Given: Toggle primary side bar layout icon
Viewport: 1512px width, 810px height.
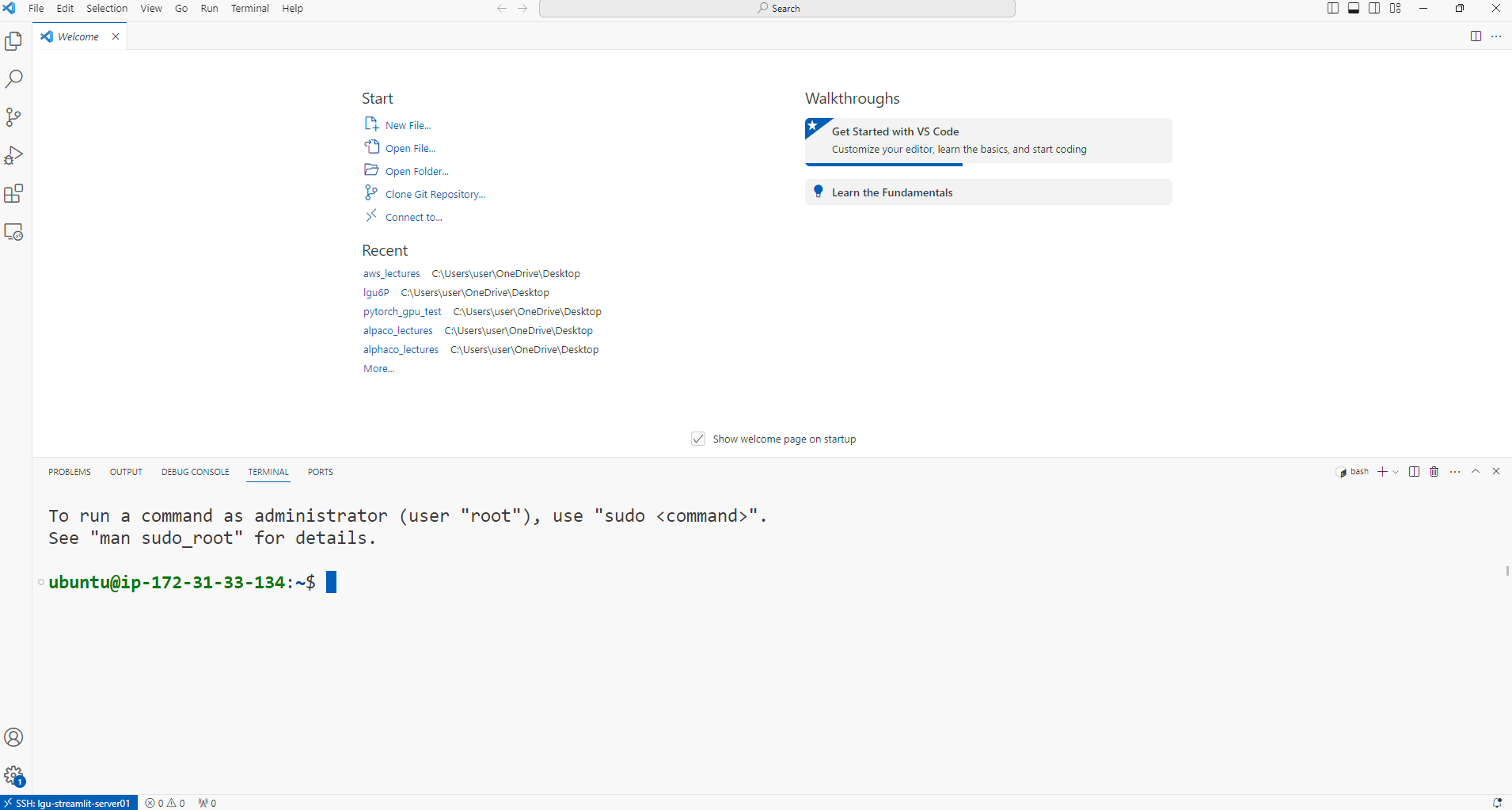Looking at the screenshot, I should 1333,8.
